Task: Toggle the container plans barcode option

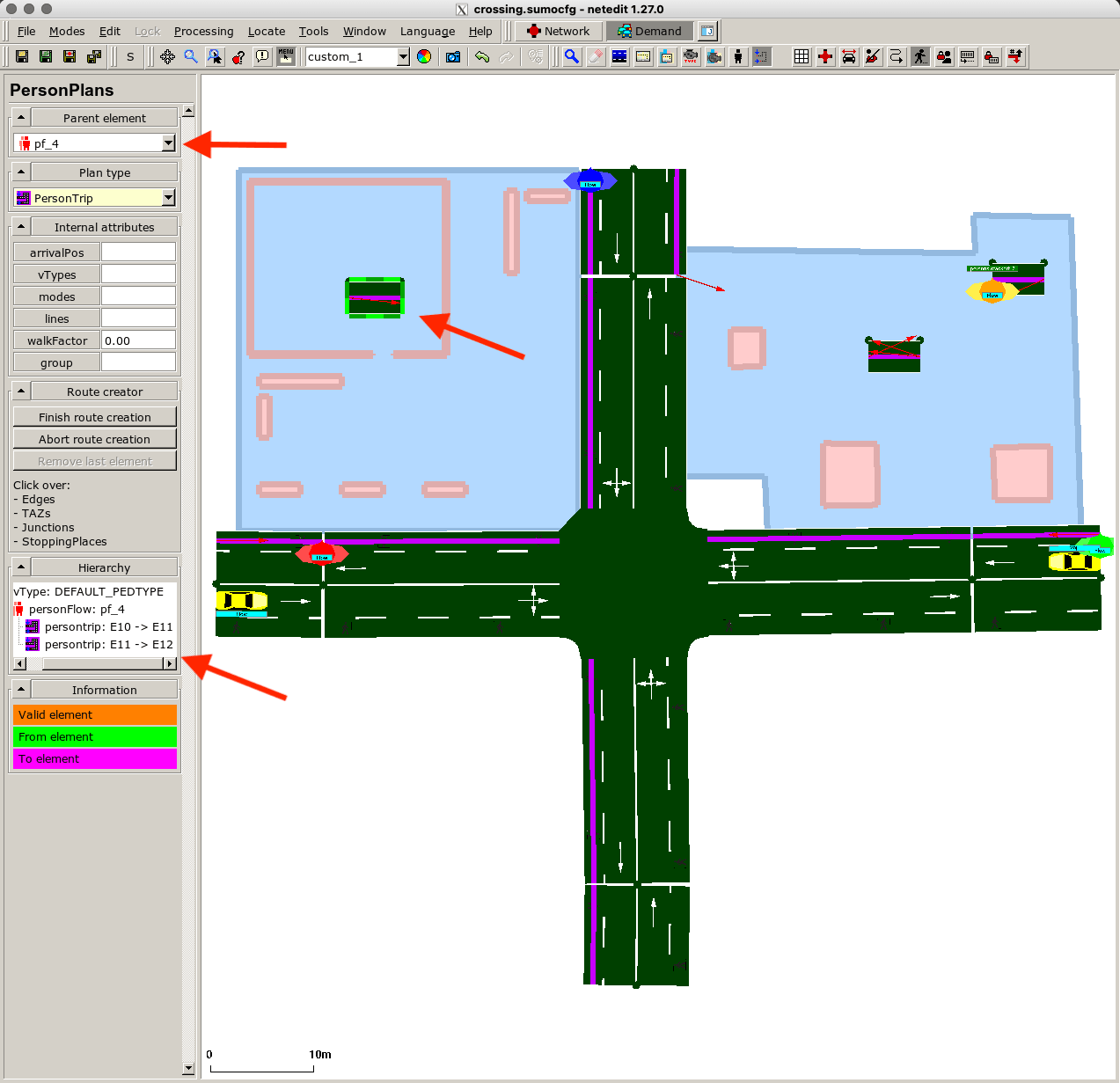Action: click(x=968, y=56)
